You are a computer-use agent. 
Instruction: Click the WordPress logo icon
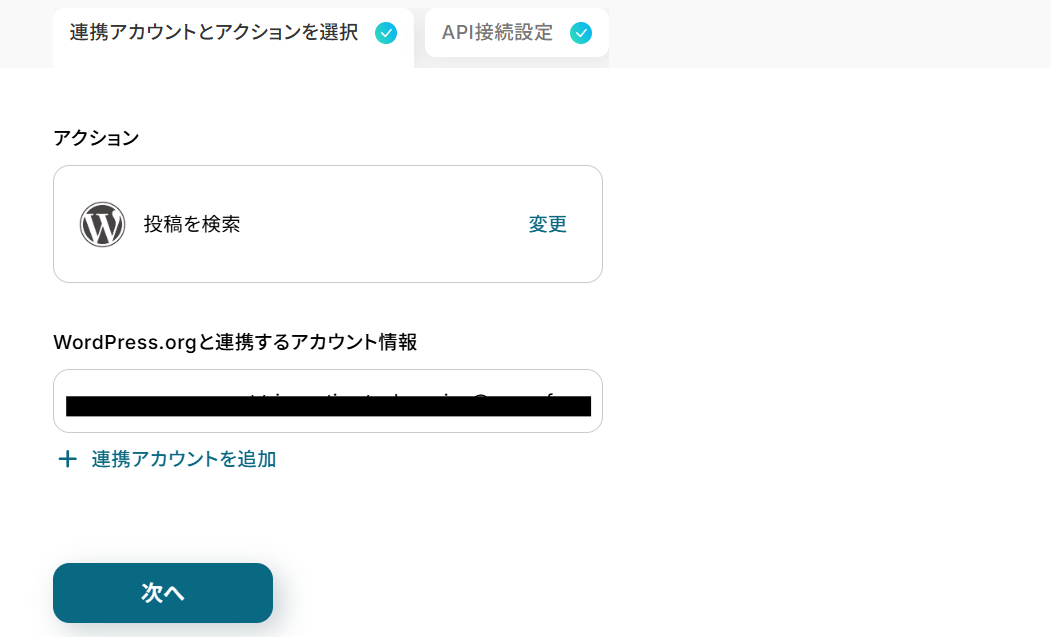tap(103, 225)
